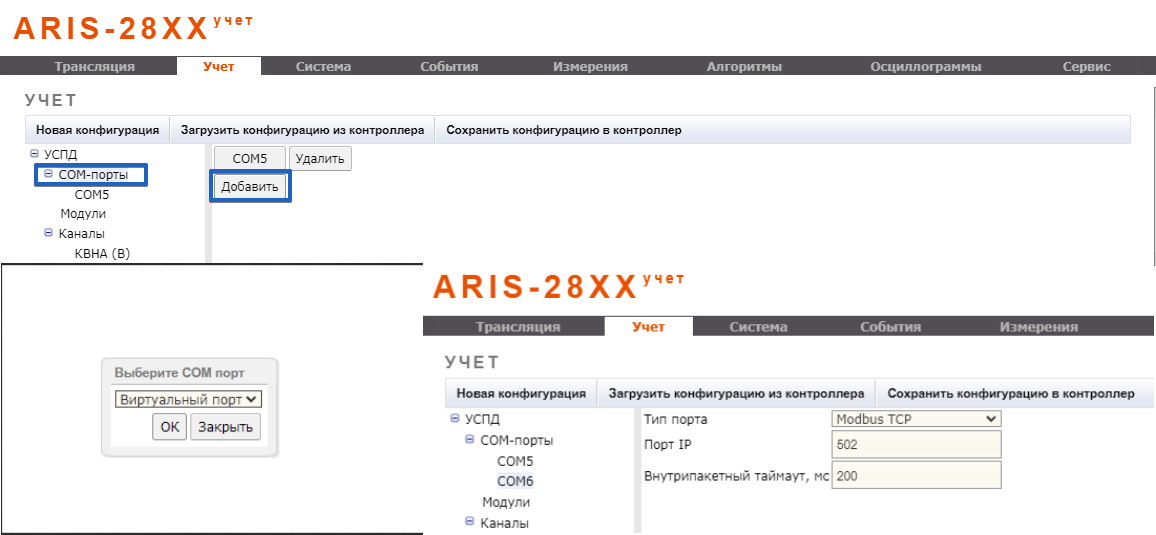The image size is (1156, 535).
Task: Select КВНА (В) channel in the tree
Action: click(x=102, y=253)
